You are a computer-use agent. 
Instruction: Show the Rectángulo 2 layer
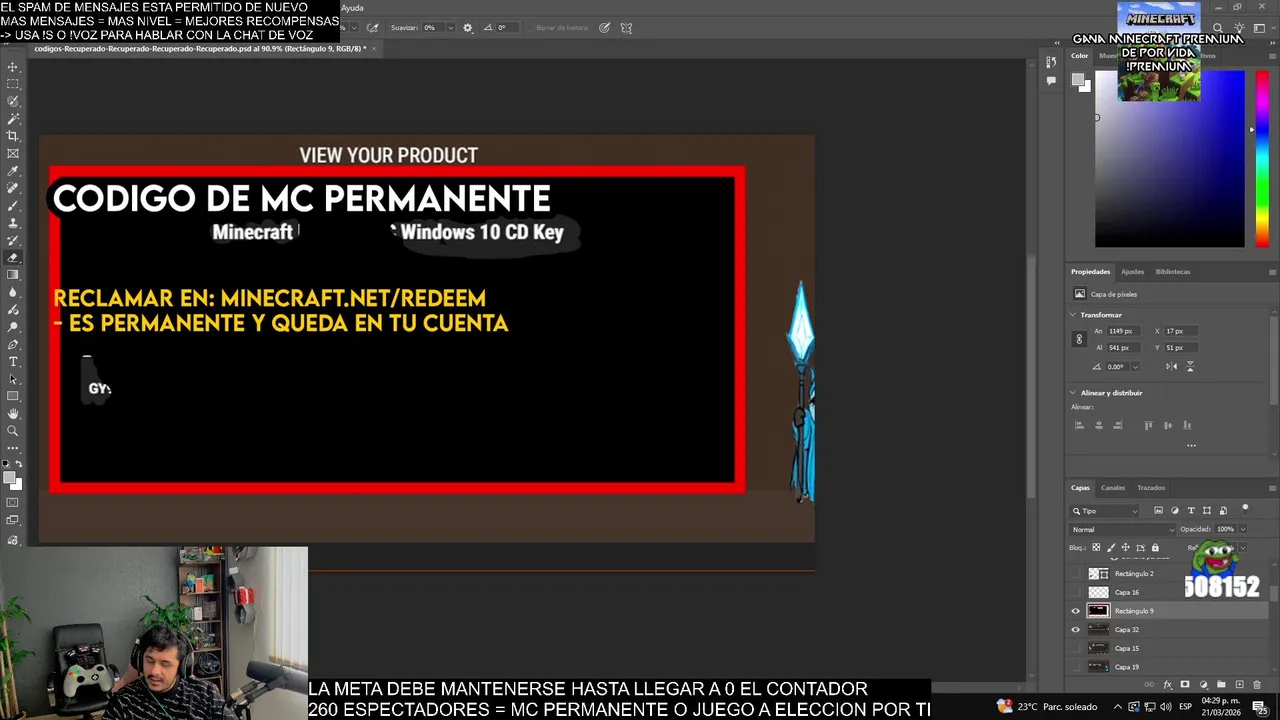coord(1076,574)
